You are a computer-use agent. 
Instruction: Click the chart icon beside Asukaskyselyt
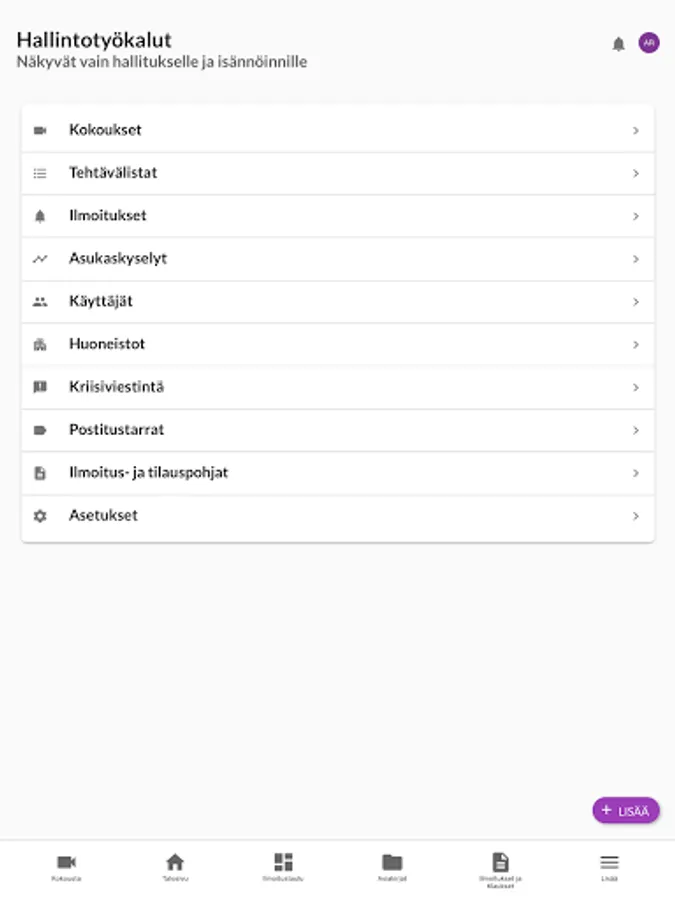(x=40, y=258)
